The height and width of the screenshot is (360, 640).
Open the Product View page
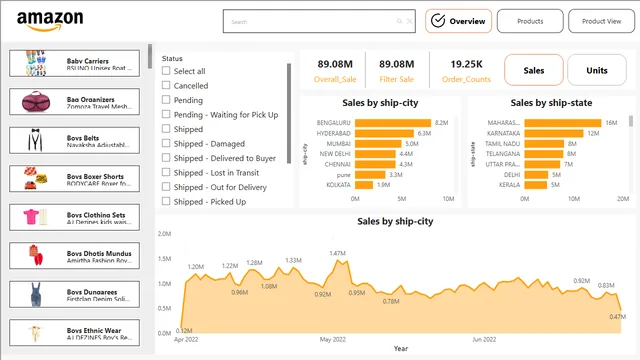point(601,21)
